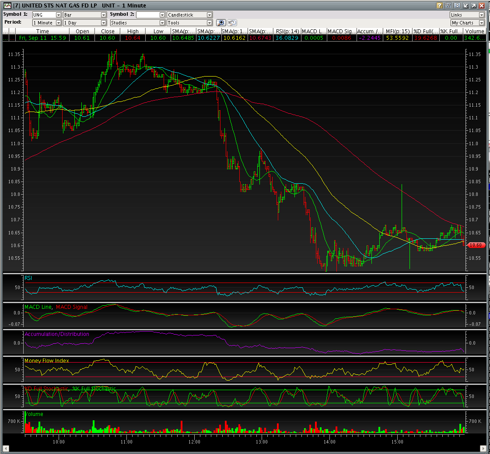Click the red 10.60 current price marker

pos(476,245)
